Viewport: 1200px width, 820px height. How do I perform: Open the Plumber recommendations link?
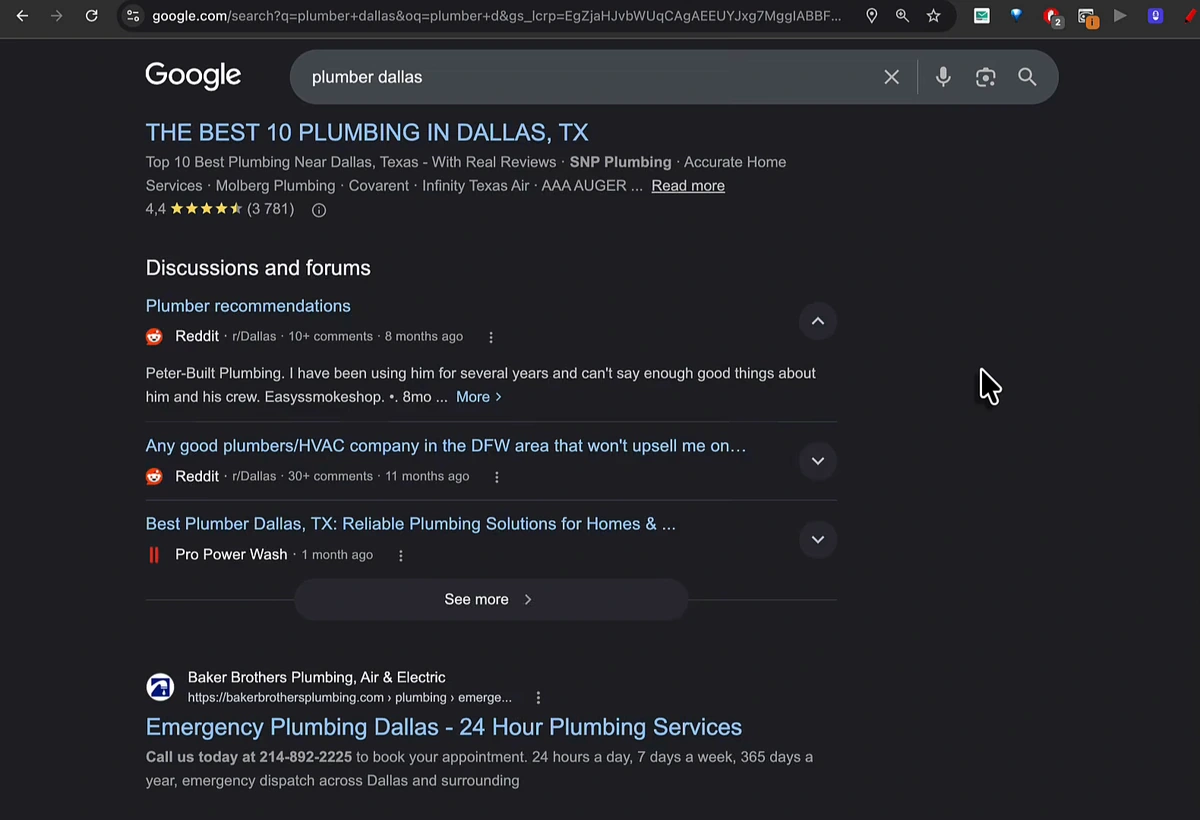[248, 306]
